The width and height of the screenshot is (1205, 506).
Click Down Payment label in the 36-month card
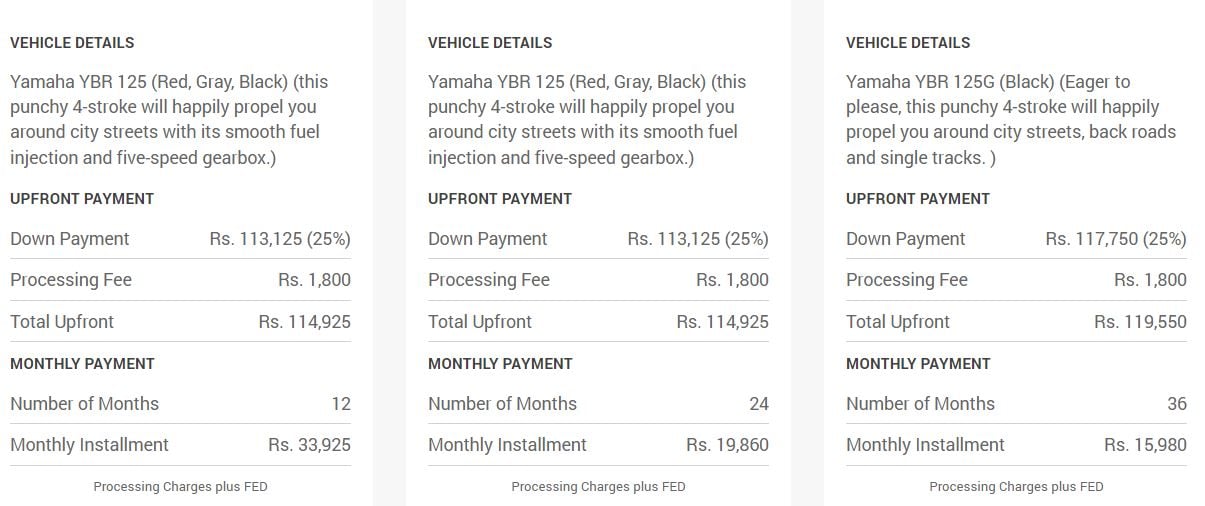tap(906, 239)
